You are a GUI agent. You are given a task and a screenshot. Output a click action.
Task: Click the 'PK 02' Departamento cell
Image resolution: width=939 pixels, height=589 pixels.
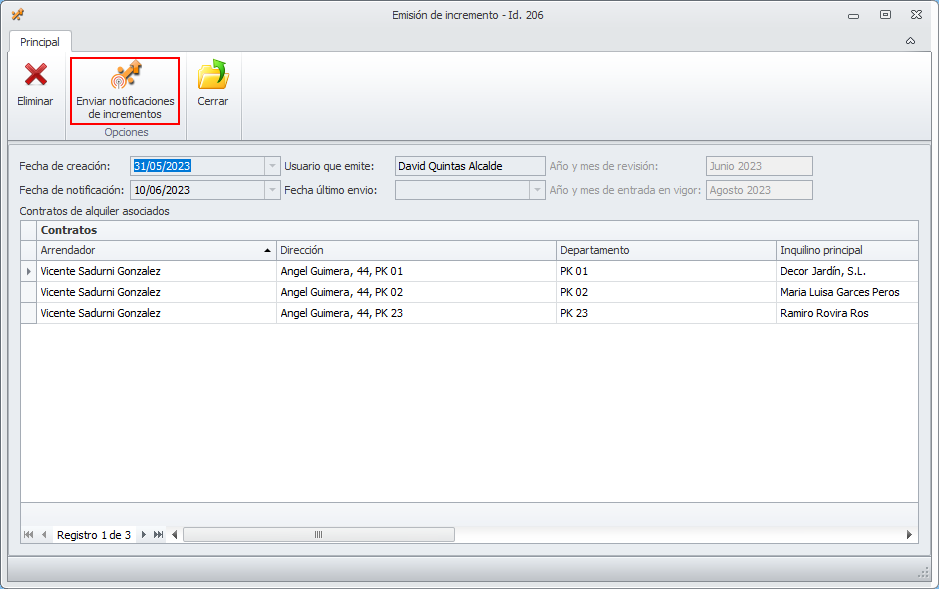tap(666, 292)
